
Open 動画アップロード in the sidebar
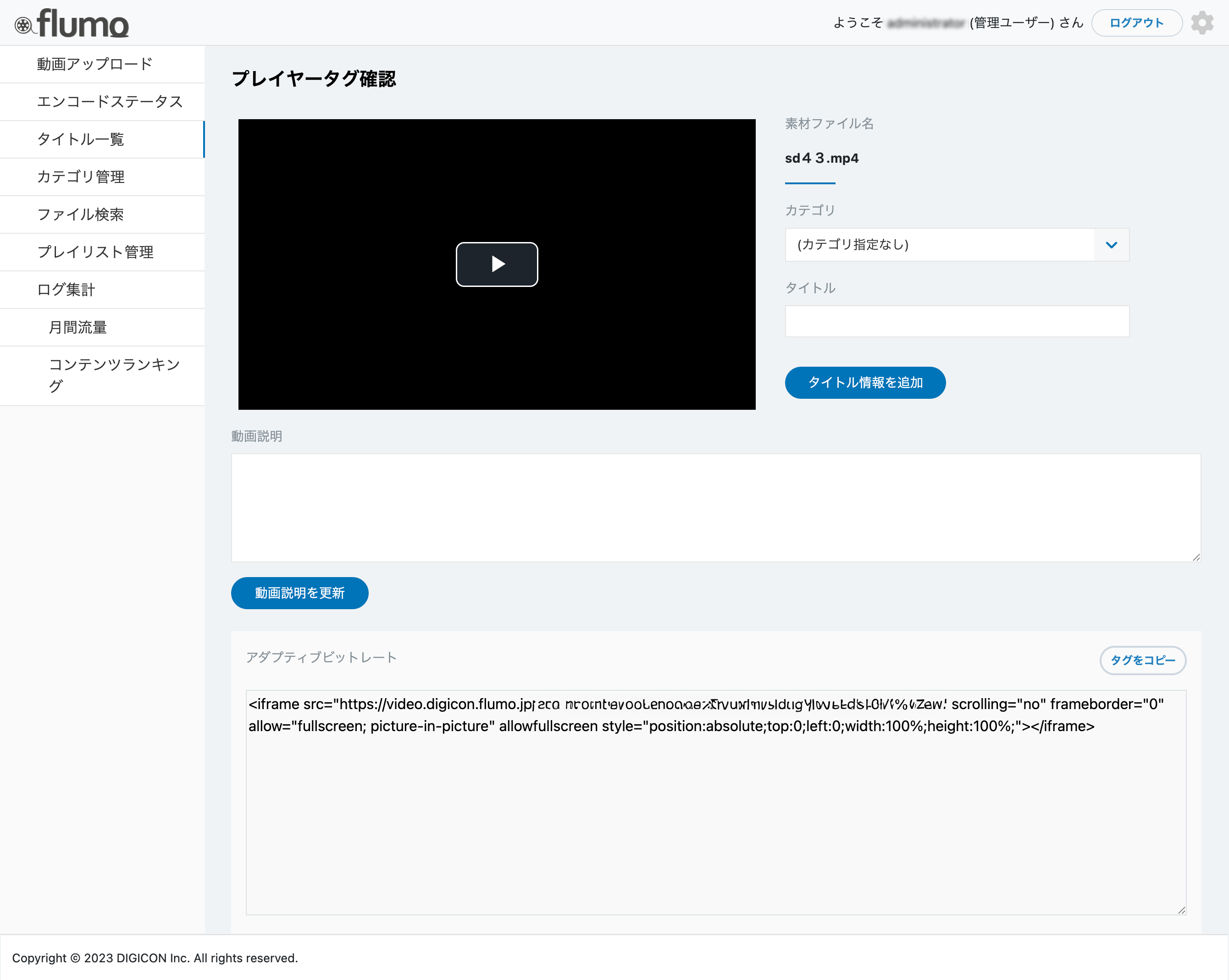103,64
